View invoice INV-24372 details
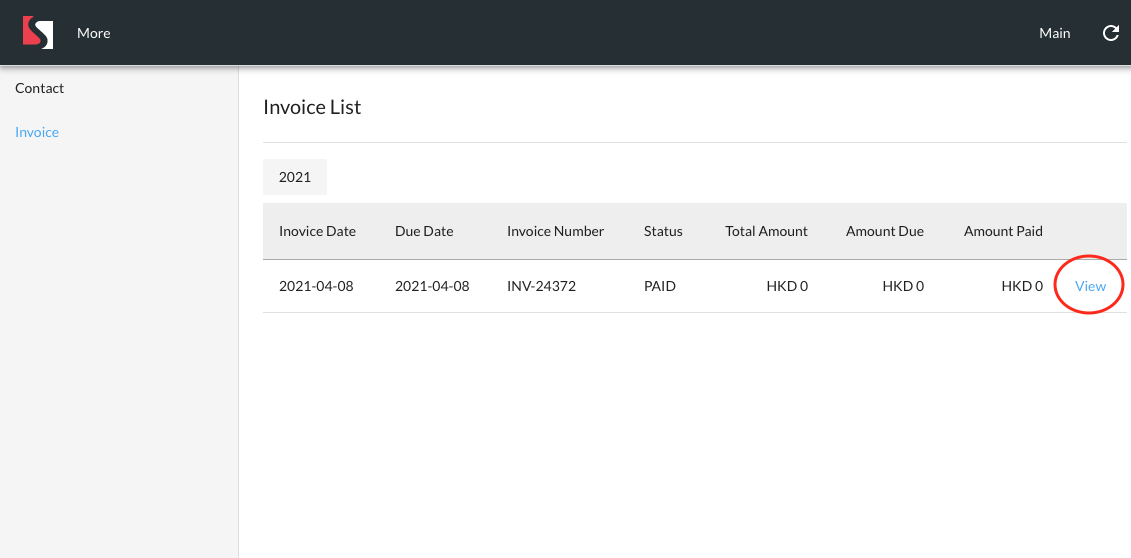 (x=1090, y=286)
